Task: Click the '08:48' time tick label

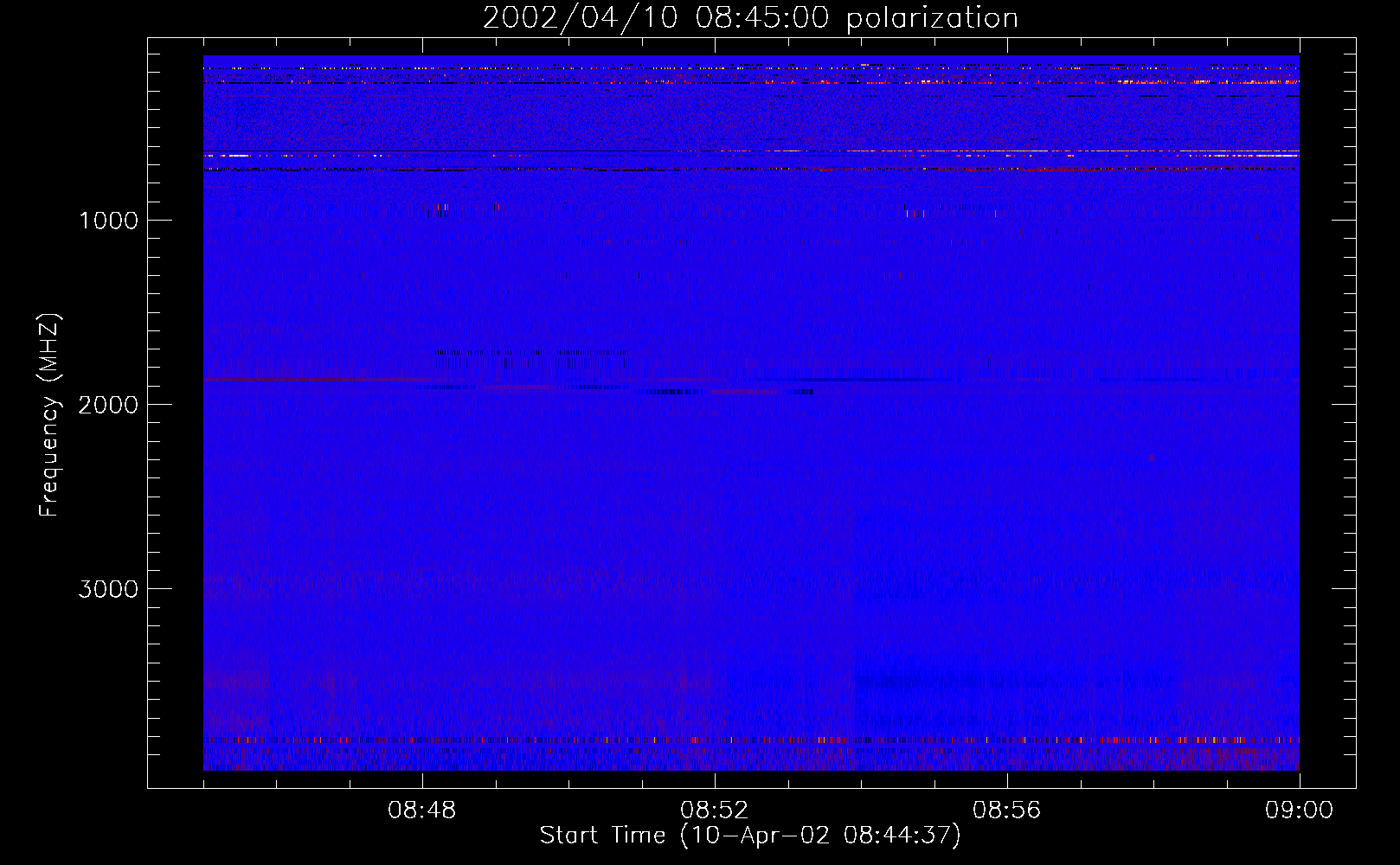Action: click(x=422, y=811)
